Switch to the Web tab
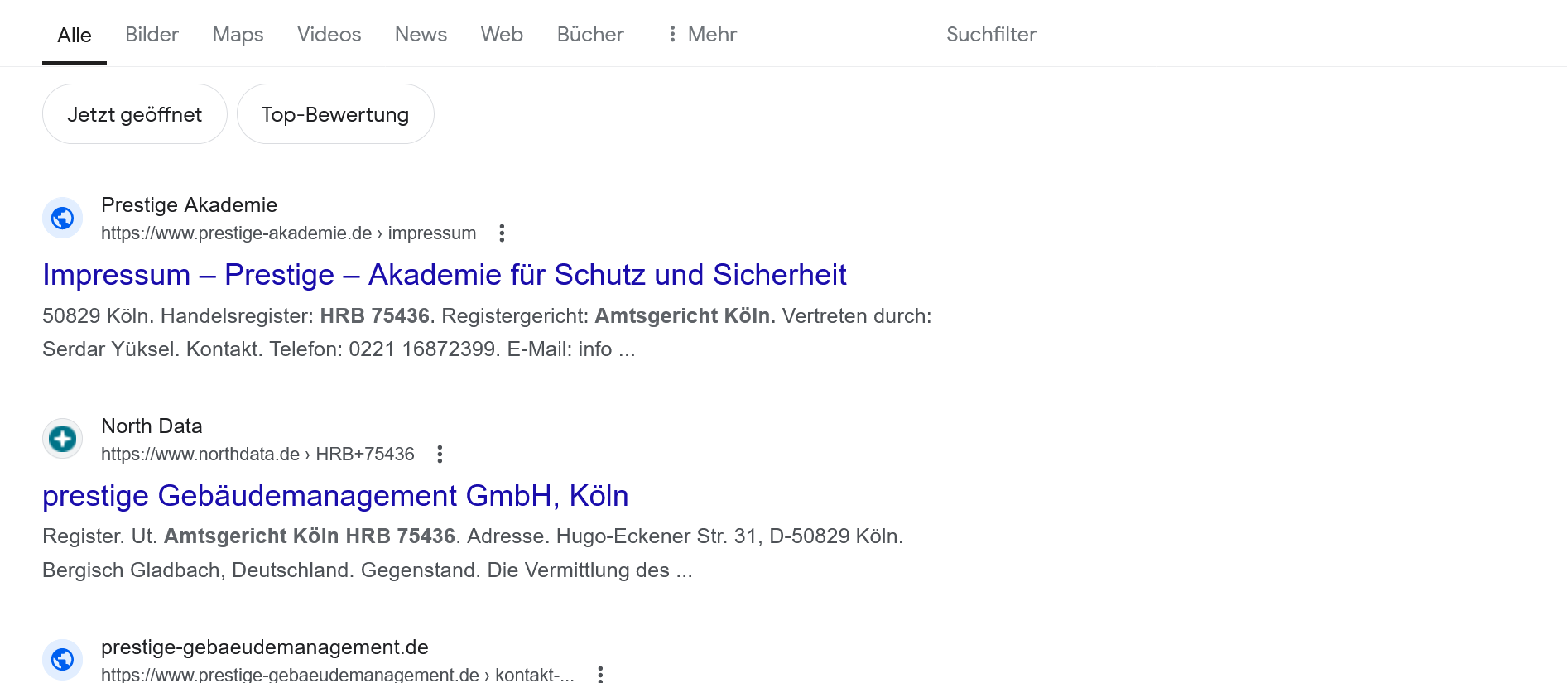This screenshot has width=1568, height=683. pyautogui.click(x=502, y=35)
